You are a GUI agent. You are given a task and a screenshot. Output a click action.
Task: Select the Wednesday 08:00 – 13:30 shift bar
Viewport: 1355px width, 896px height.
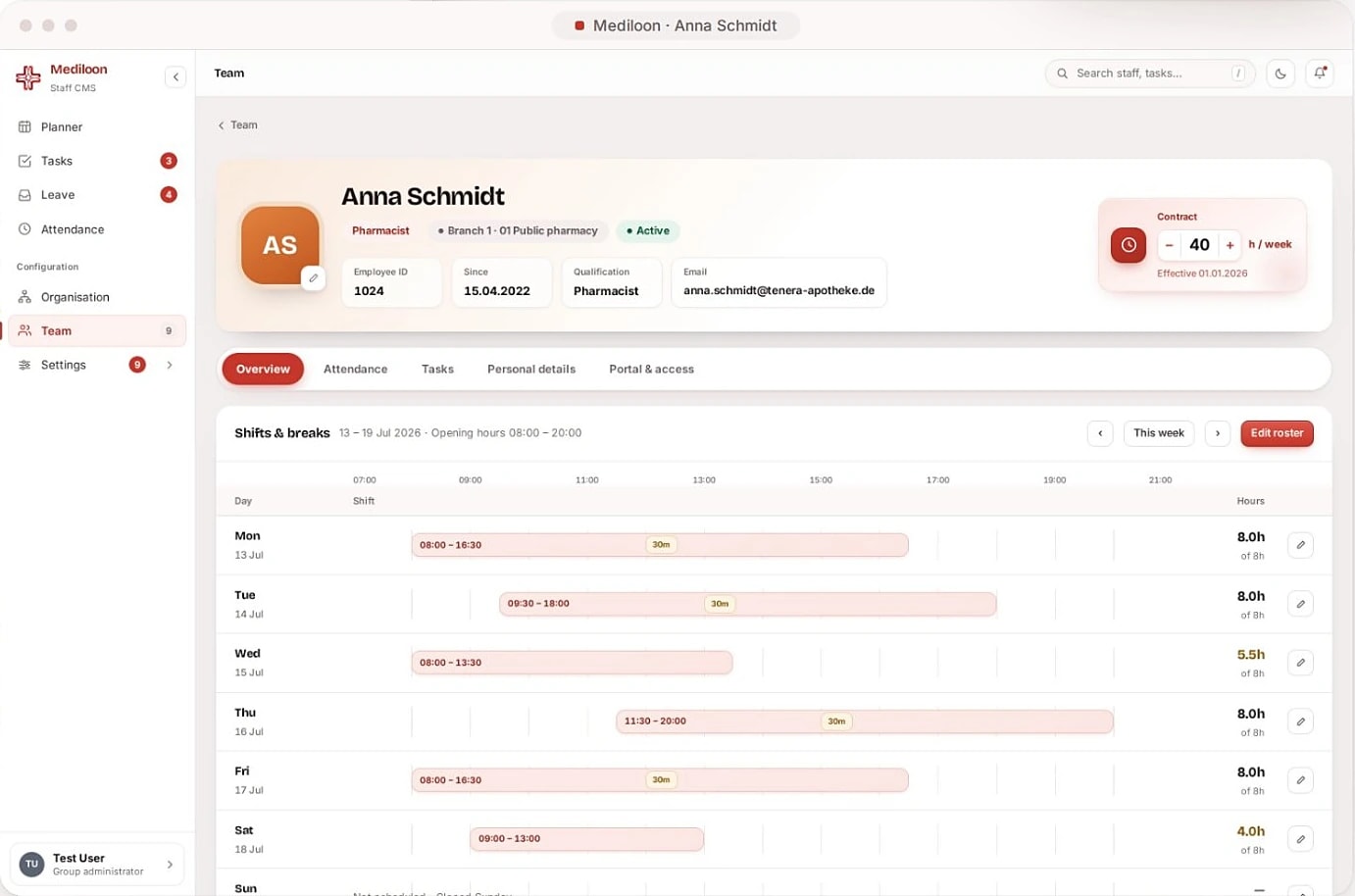pos(572,663)
